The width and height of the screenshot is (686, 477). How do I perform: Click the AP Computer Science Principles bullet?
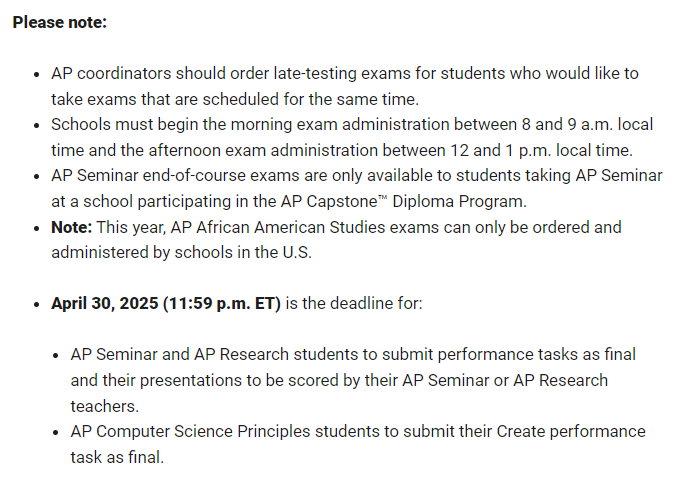tap(358, 445)
